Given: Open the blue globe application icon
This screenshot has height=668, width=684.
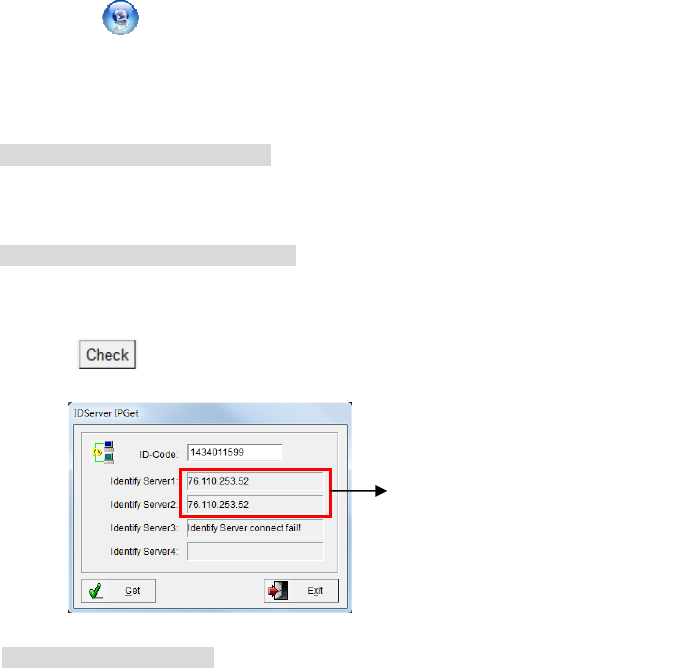Looking at the screenshot, I should coord(120,17).
